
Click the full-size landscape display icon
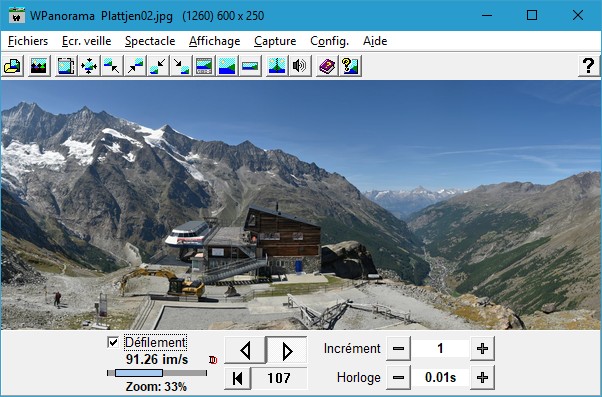coord(227,66)
